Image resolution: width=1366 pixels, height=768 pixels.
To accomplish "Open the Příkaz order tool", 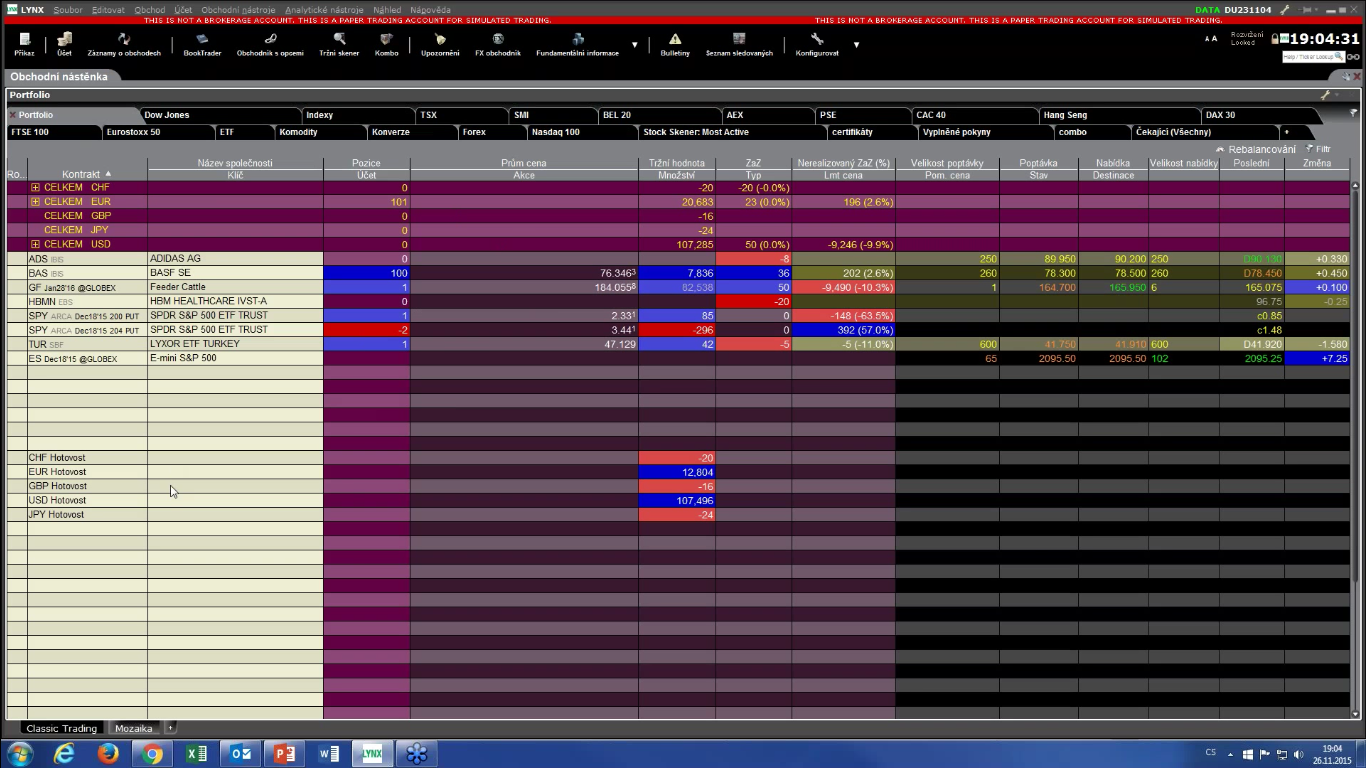I will tap(24, 44).
